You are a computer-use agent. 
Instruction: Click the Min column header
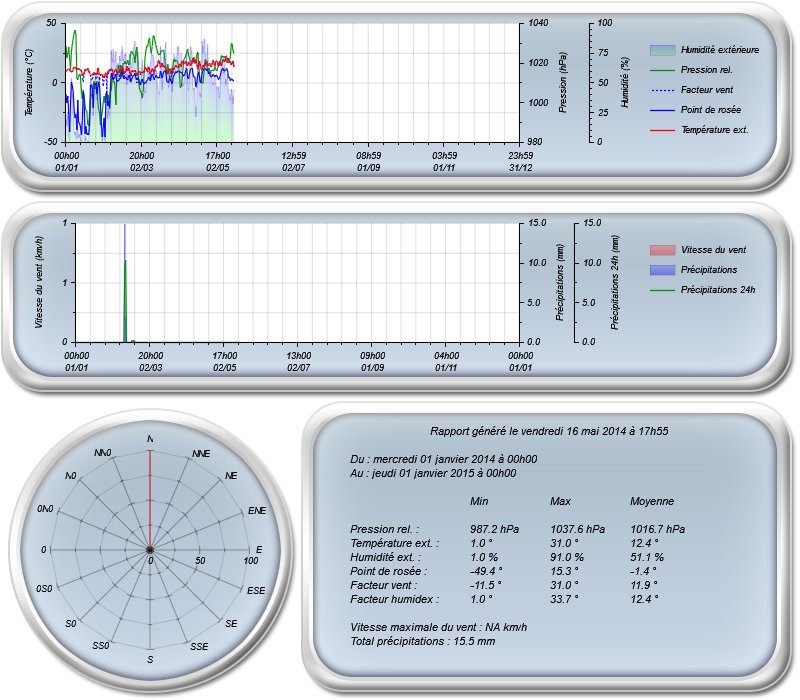coord(479,502)
